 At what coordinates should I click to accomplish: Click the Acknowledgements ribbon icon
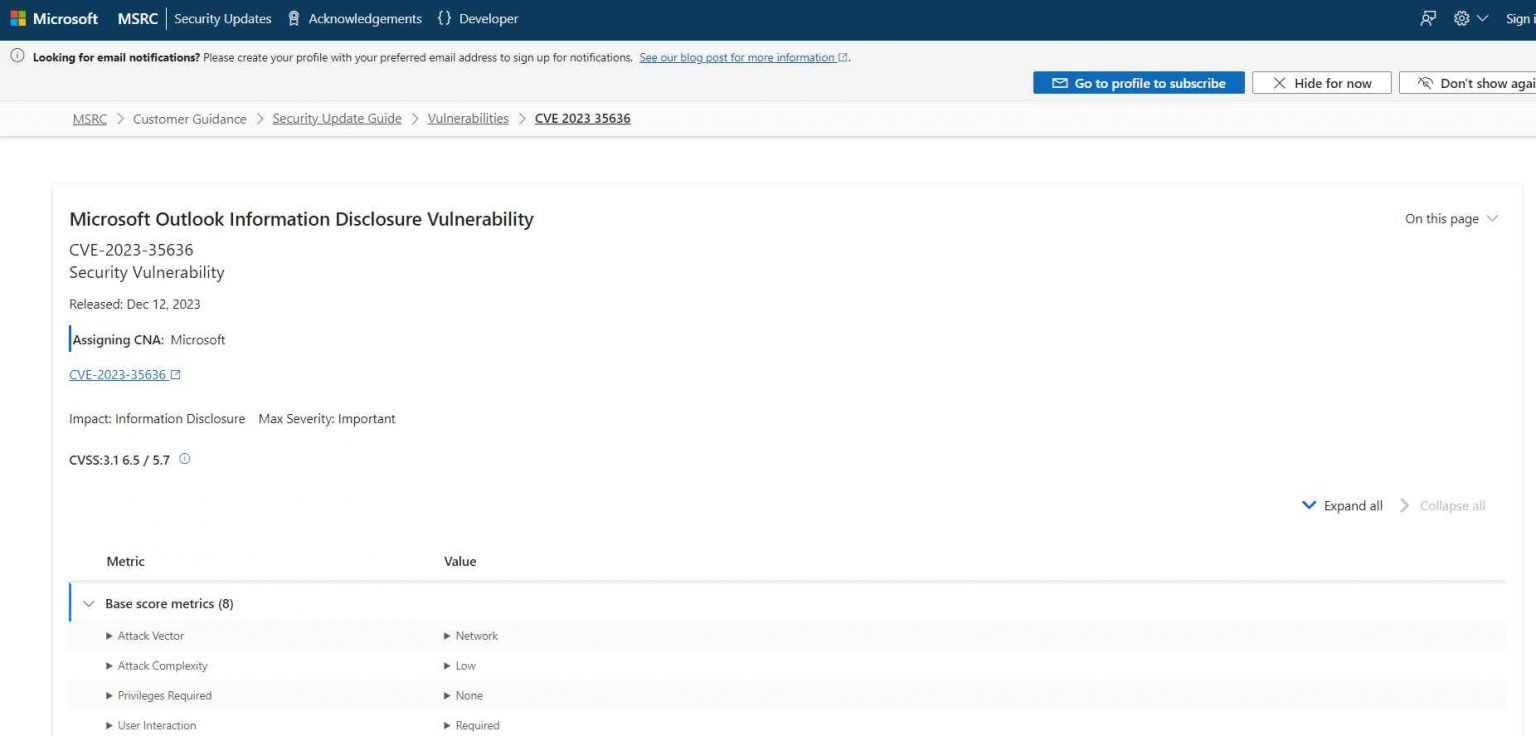click(293, 18)
